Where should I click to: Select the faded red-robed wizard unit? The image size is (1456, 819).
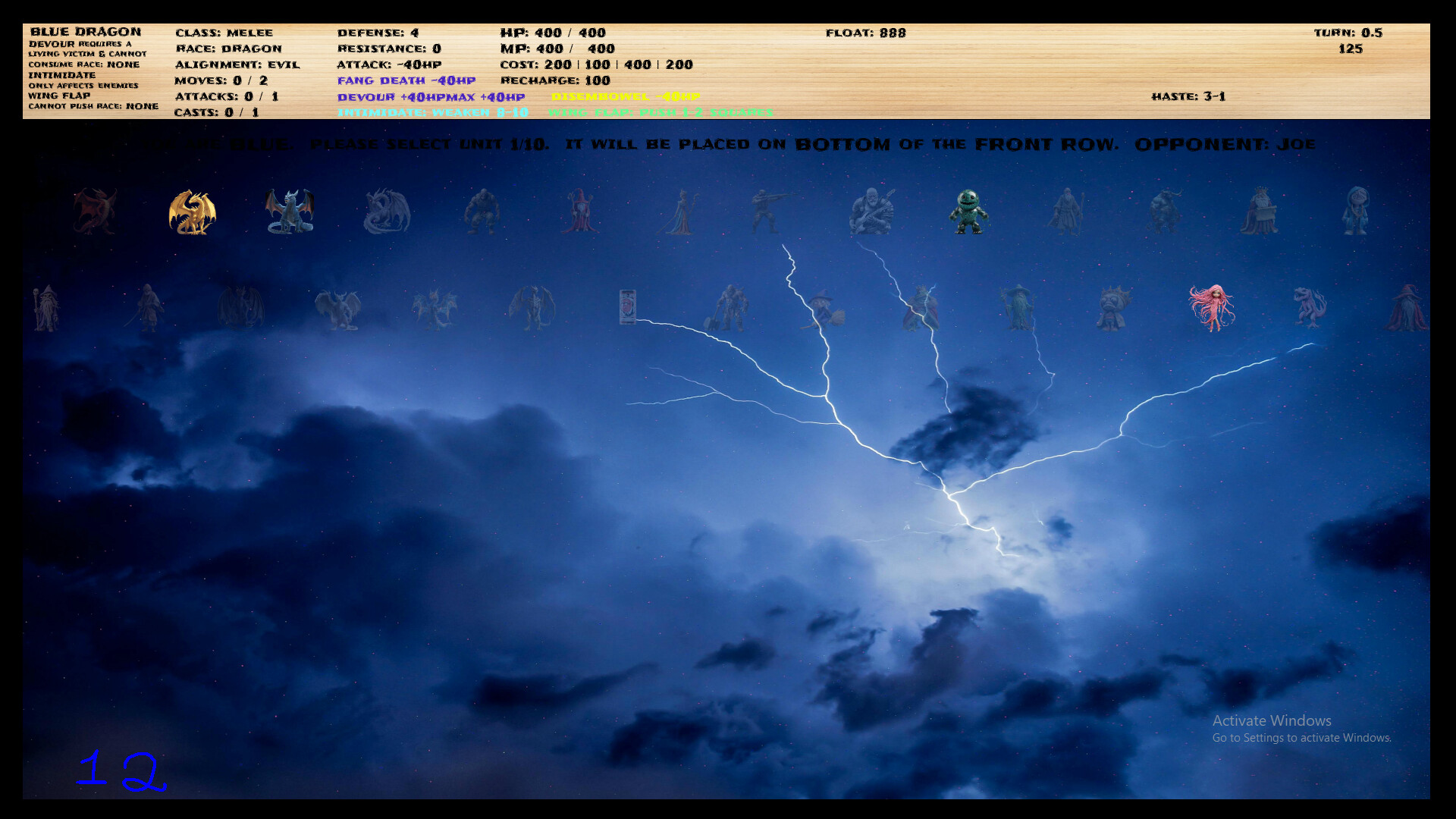tap(580, 211)
